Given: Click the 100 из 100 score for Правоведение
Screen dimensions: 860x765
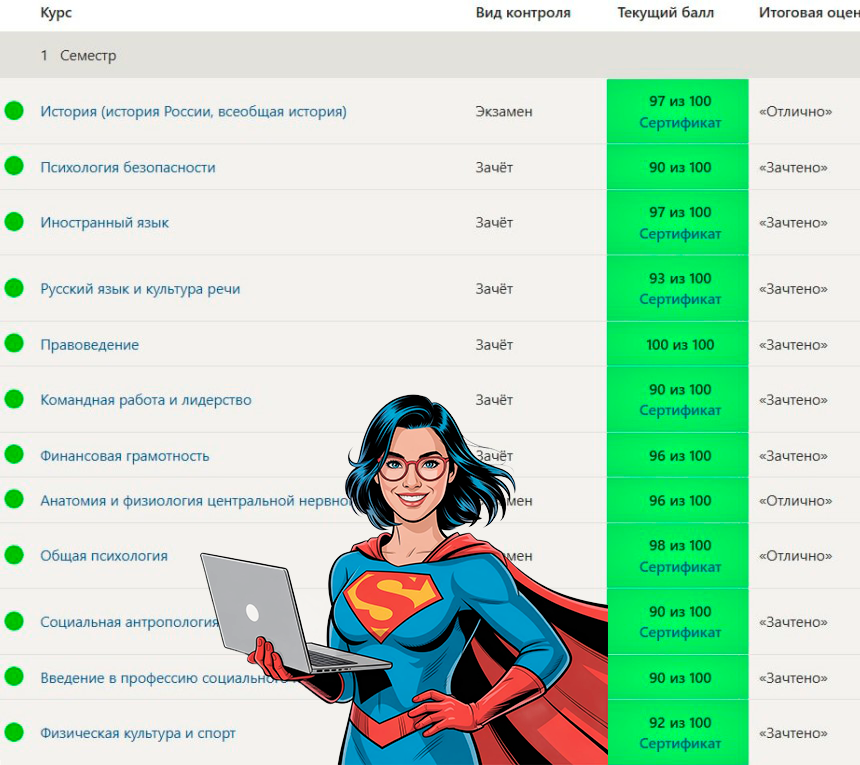Looking at the screenshot, I should [x=680, y=344].
